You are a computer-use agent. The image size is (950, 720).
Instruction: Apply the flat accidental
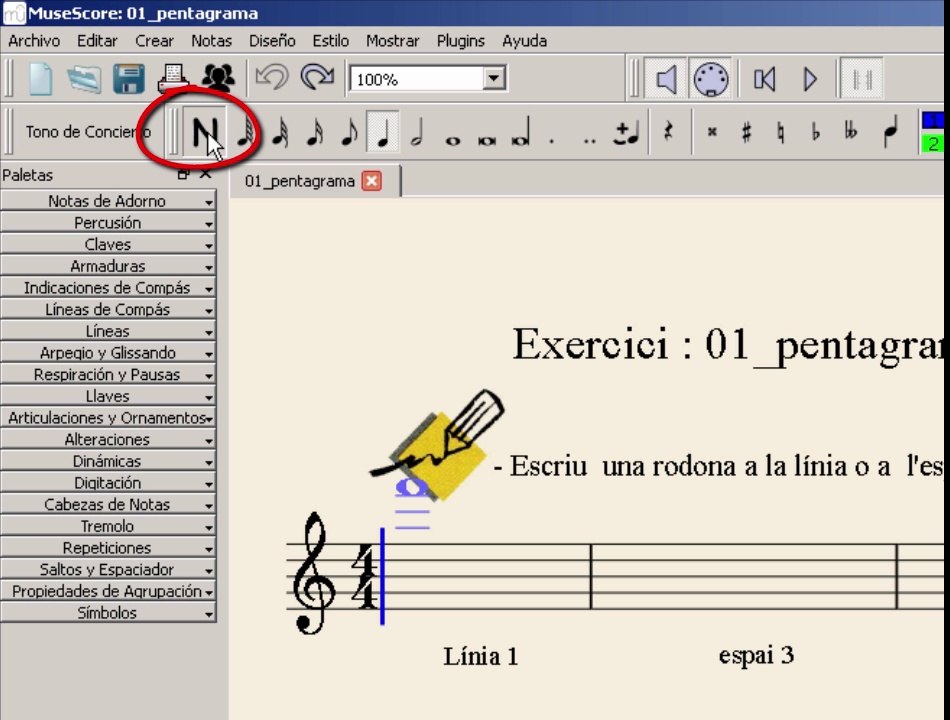point(815,132)
